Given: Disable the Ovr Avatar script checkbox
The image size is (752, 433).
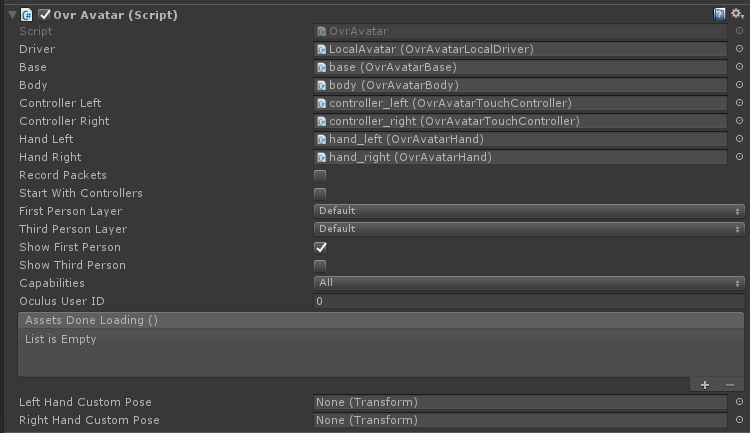Looking at the screenshot, I should pyautogui.click(x=44, y=15).
